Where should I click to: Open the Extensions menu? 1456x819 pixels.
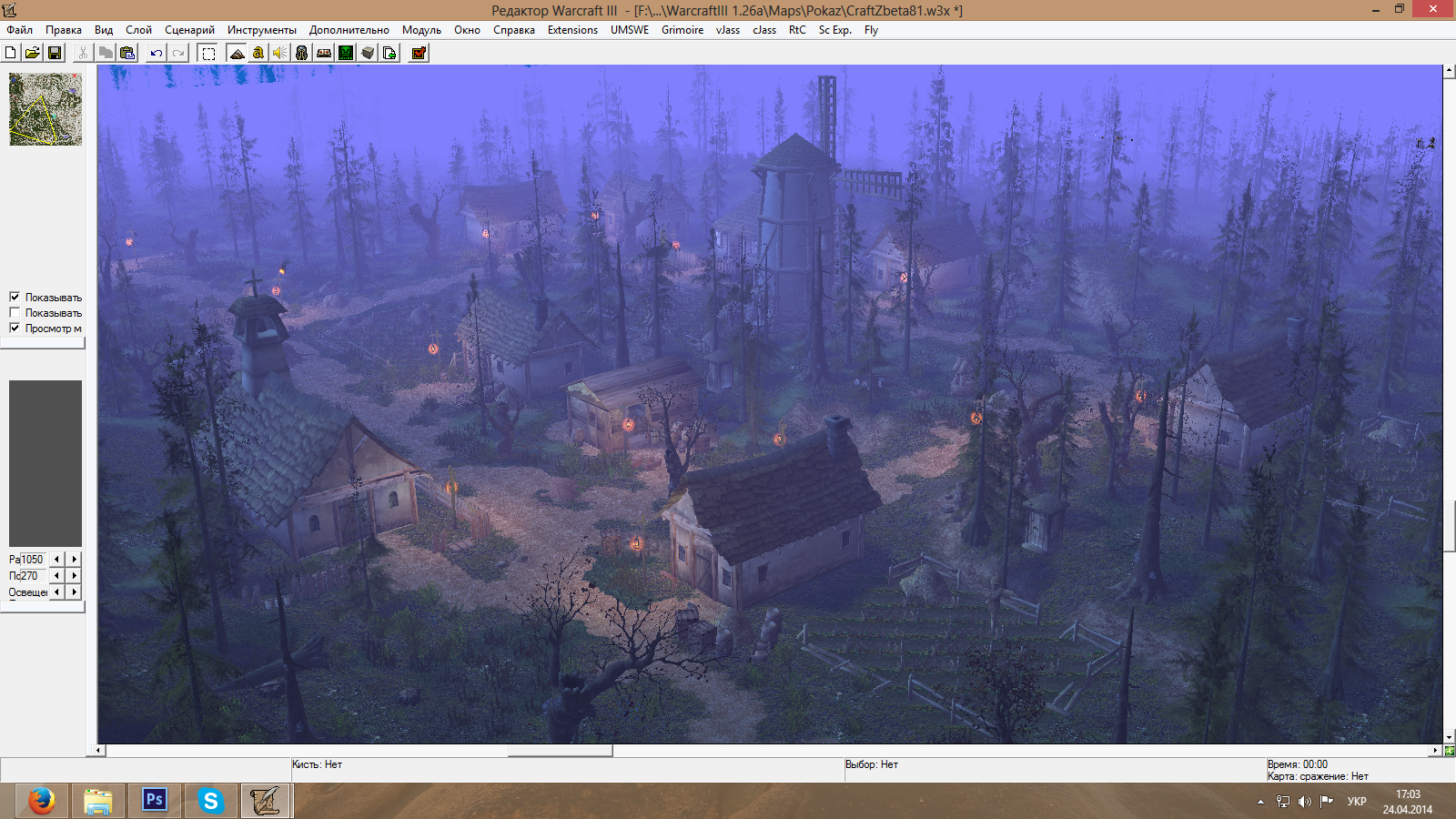tap(572, 30)
